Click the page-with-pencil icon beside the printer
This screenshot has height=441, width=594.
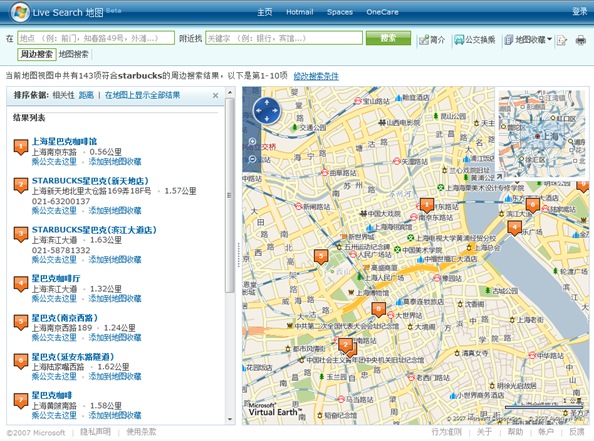562,40
